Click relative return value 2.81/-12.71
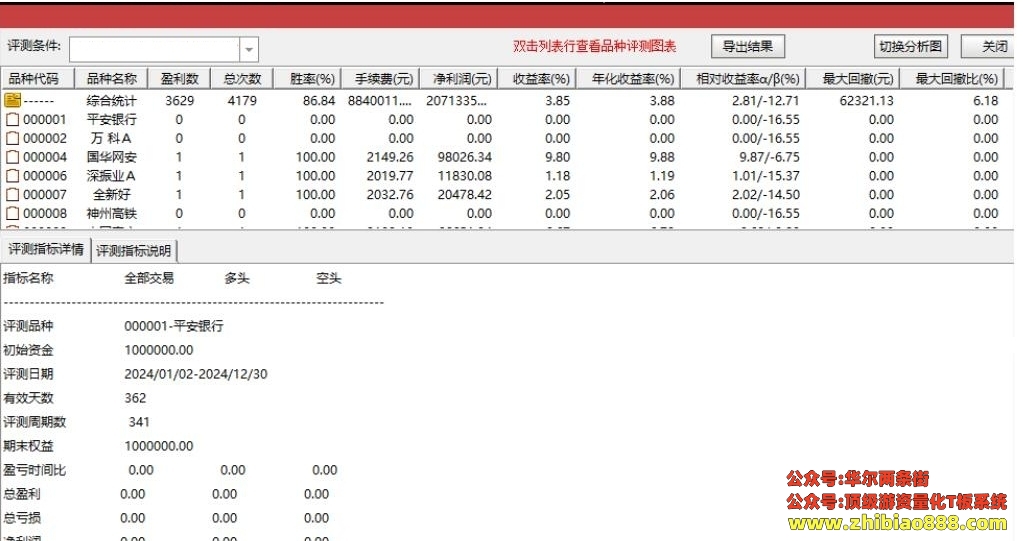Screen dimensions: 1023x541 click(x=765, y=100)
